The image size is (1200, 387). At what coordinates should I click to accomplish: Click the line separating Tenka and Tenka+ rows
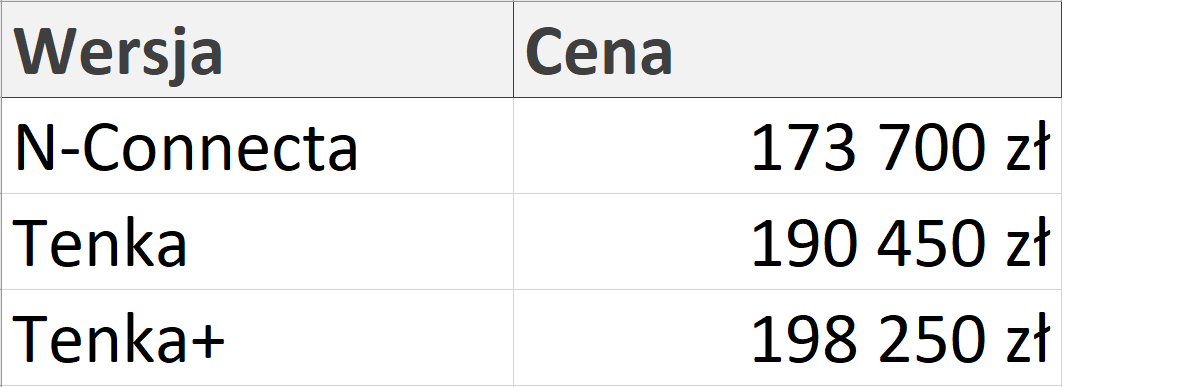tap(530, 290)
